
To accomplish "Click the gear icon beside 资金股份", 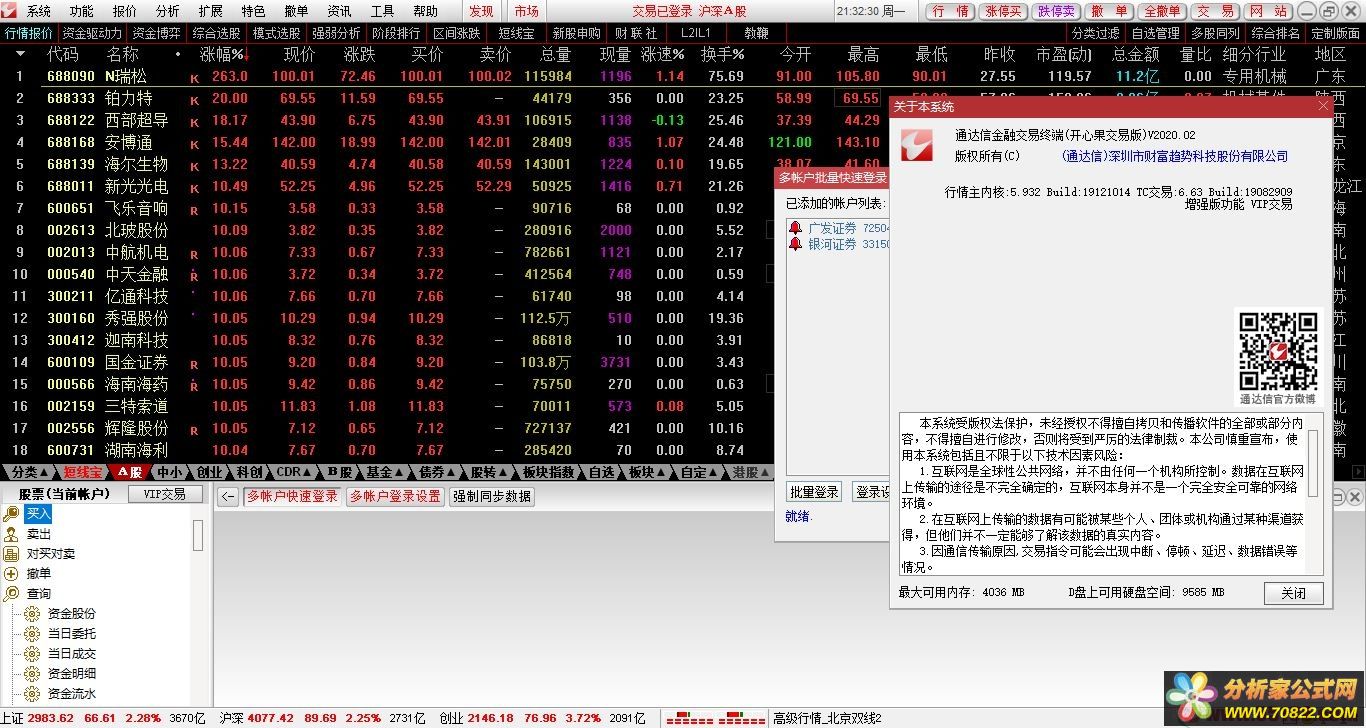I will click(33, 614).
